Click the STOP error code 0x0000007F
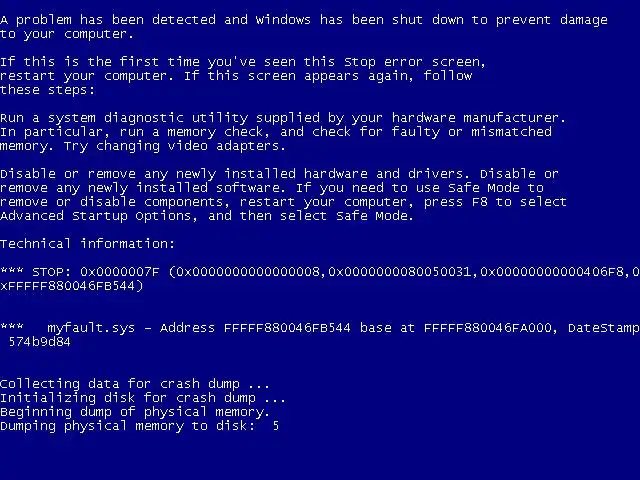 (x=120, y=272)
